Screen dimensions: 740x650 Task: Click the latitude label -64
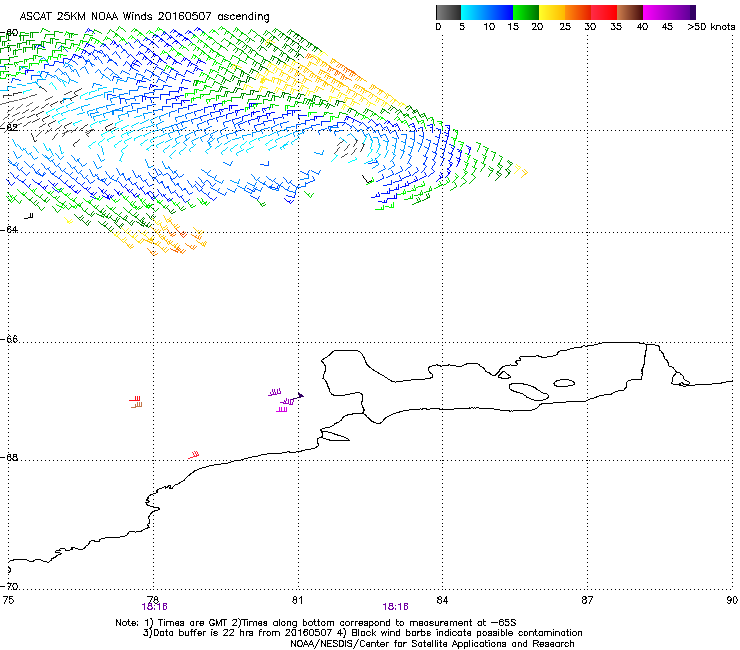point(9,229)
